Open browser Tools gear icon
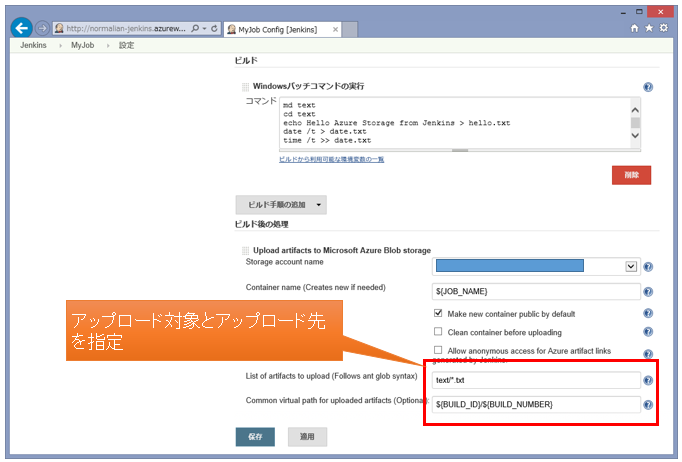682x462 pixels. click(664, 28)
